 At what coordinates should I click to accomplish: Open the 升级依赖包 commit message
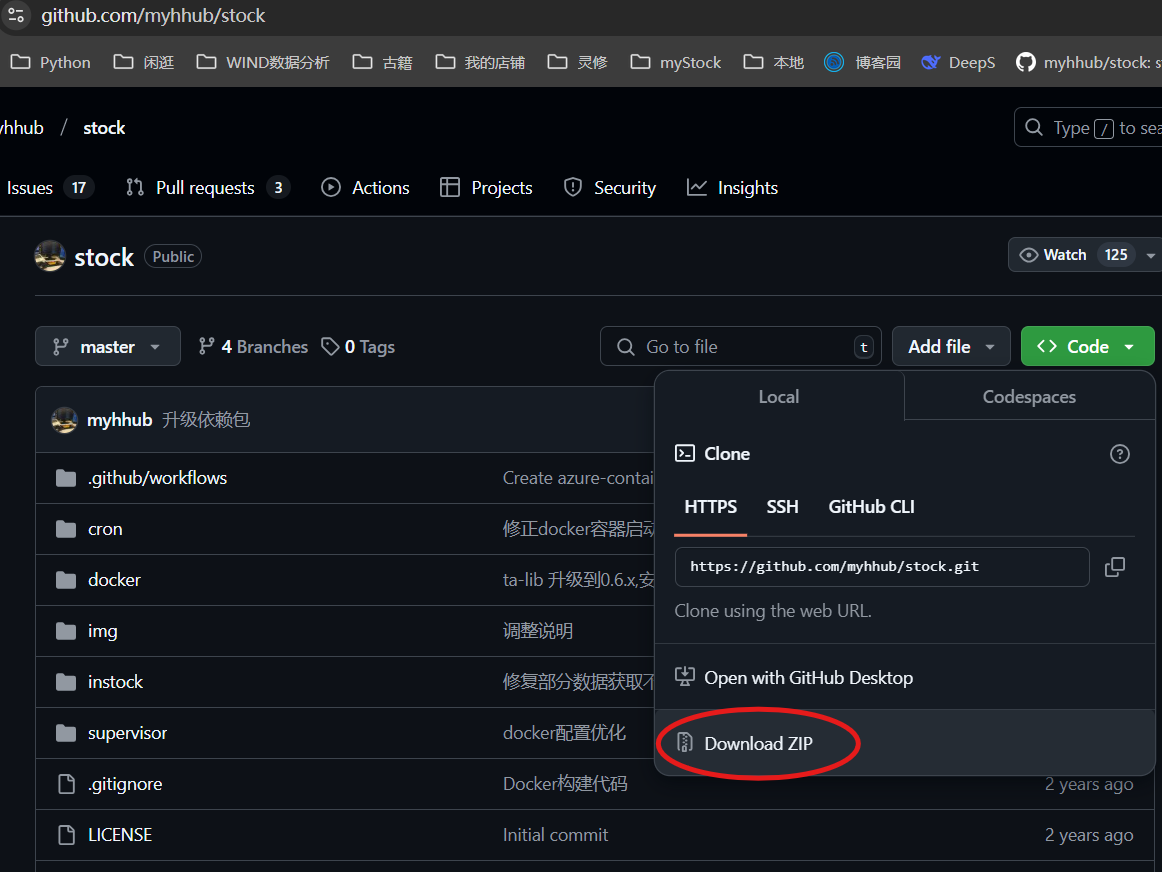coord(205,420)
